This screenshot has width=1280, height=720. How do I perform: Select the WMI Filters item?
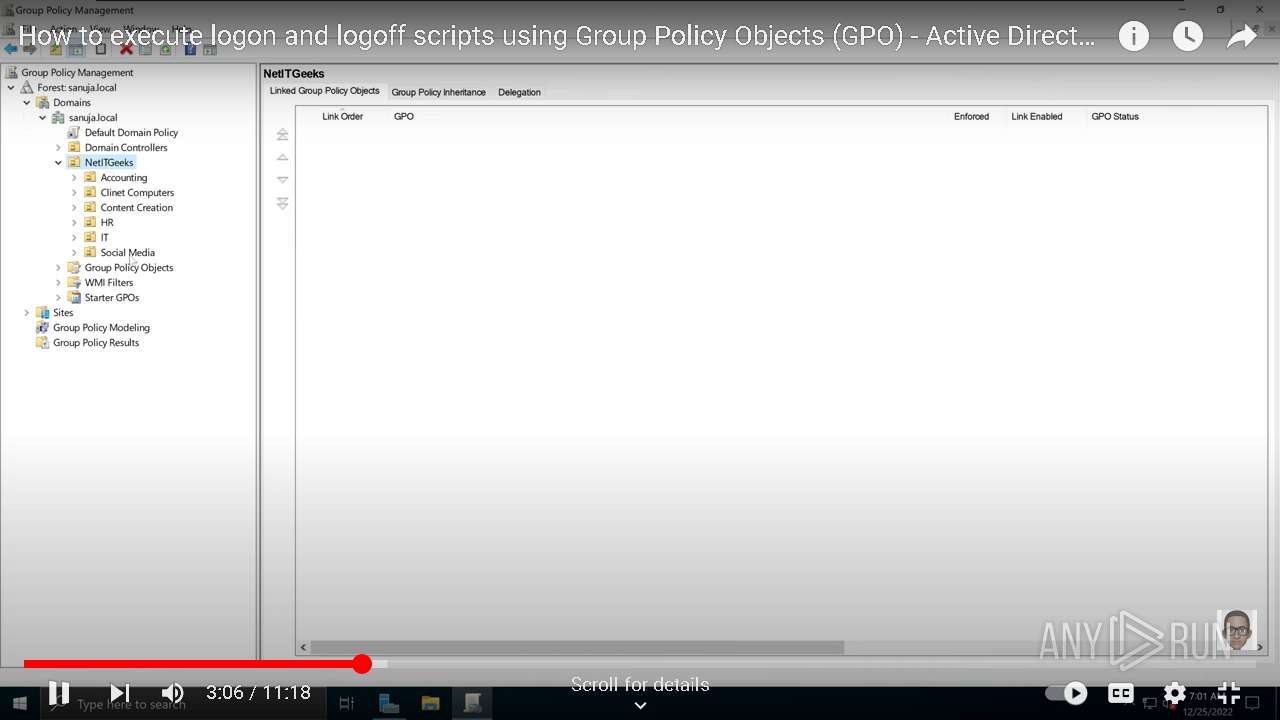click(109, 283)
